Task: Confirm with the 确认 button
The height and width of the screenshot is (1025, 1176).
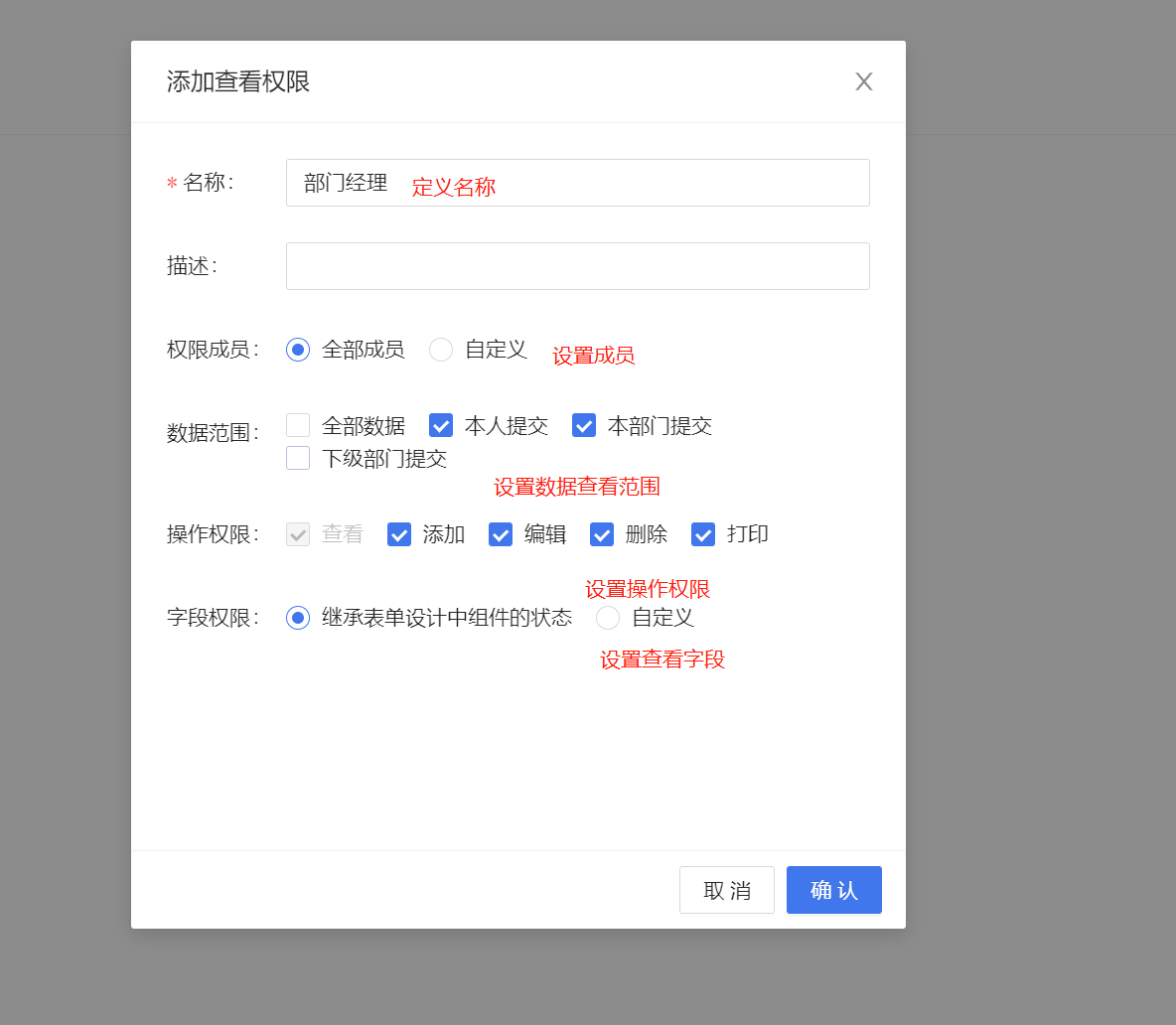Action: (834, 890)
